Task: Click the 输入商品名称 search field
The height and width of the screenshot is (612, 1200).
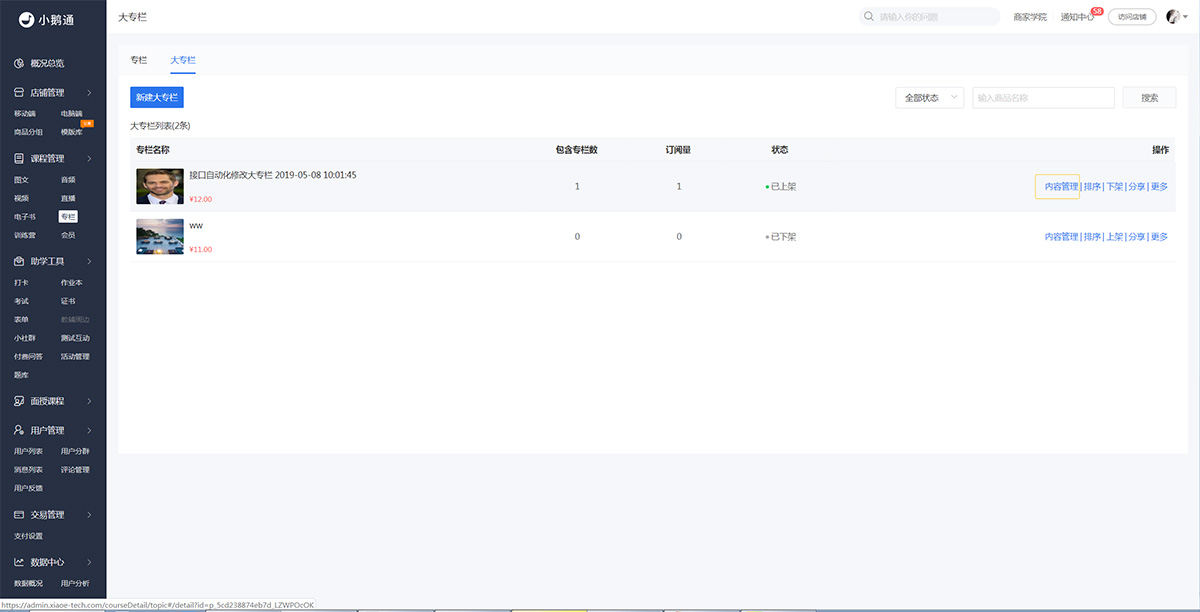Action: click(x=1043, y=98)
